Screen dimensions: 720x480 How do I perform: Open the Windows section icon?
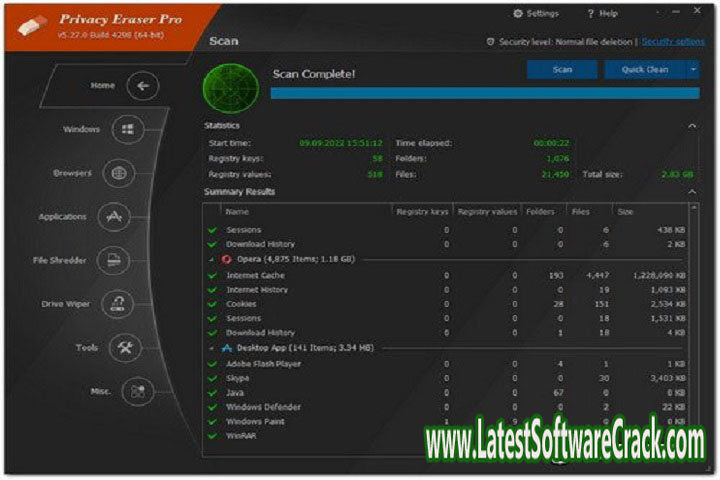[127, 130]
